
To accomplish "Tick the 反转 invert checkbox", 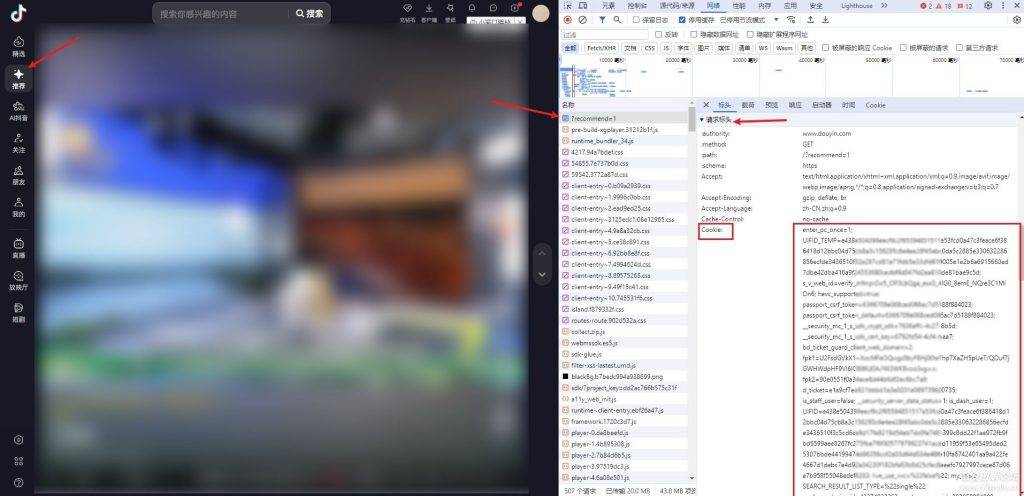I will [658, 34].
